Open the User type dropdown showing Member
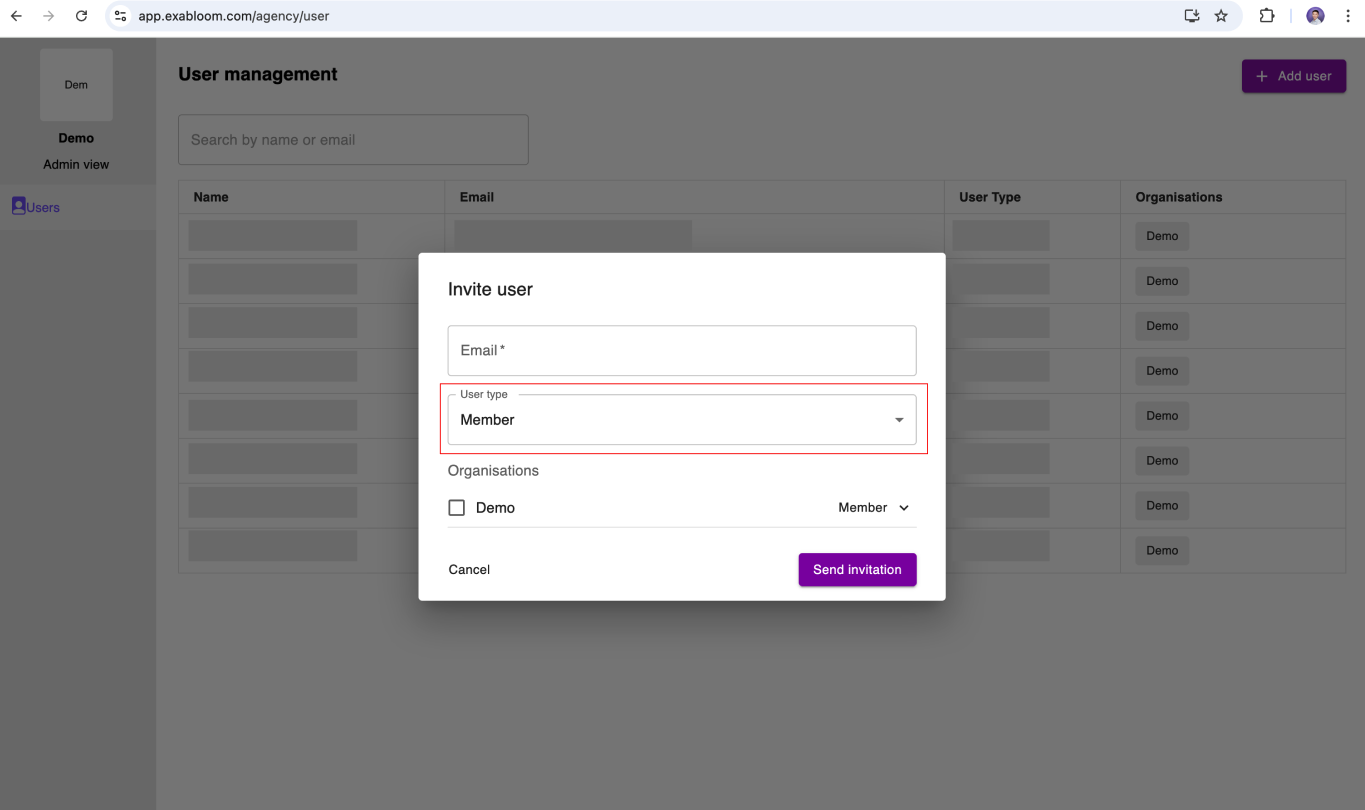 pyautogui.click(x=682, y=419)
